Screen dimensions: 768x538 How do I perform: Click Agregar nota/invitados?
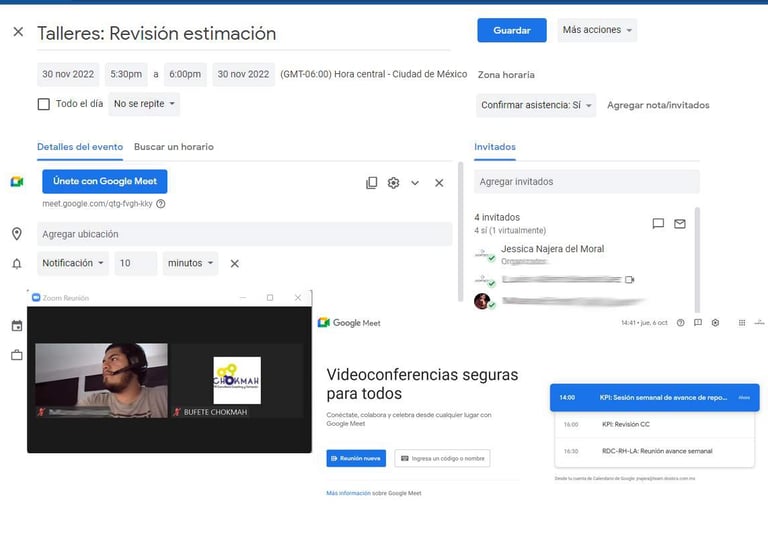tap(658, 105)
